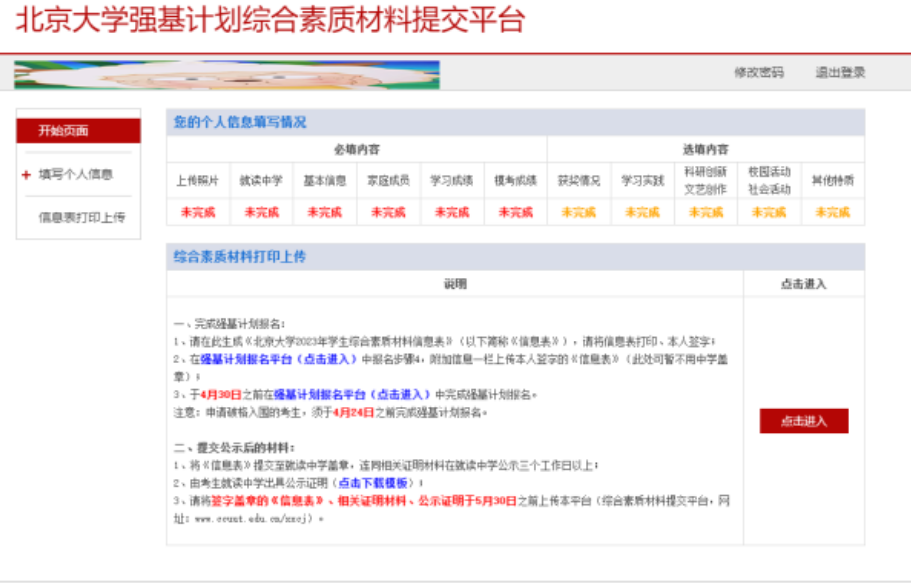
Task: Click 未完成 status under 基本信息
Action: click(x=325, y=212)
